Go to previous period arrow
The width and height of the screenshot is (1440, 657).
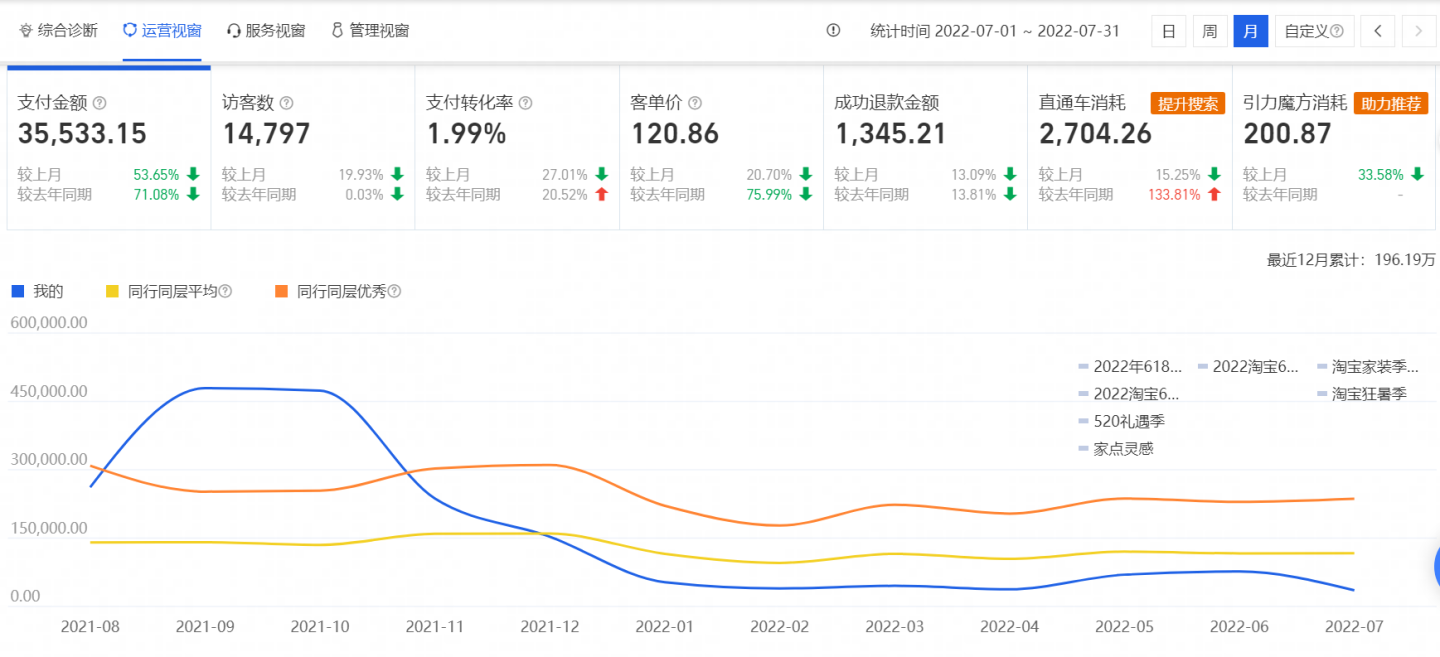tap(1378, 31)
